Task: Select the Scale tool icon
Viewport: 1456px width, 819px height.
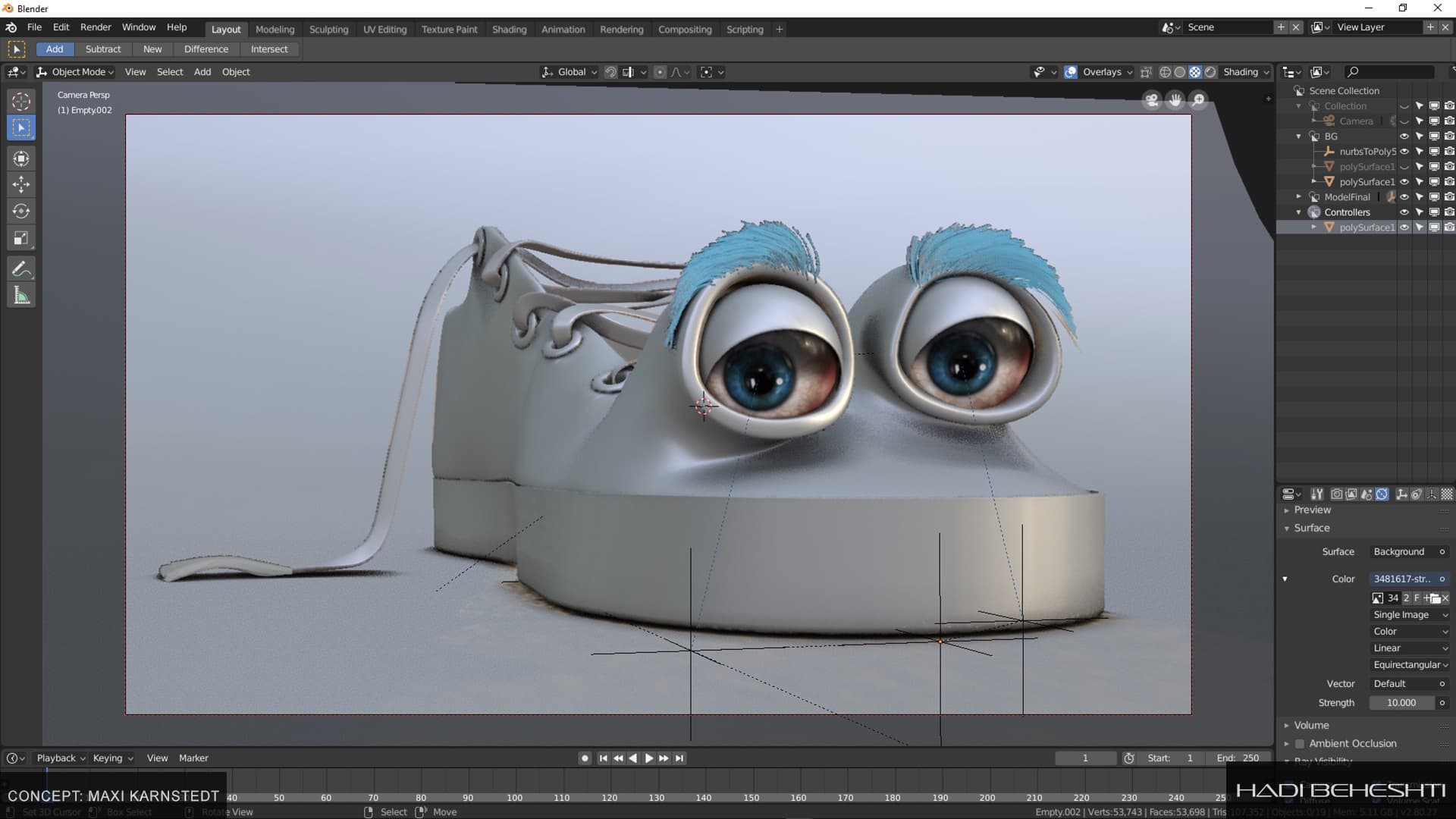Action: 21,239
